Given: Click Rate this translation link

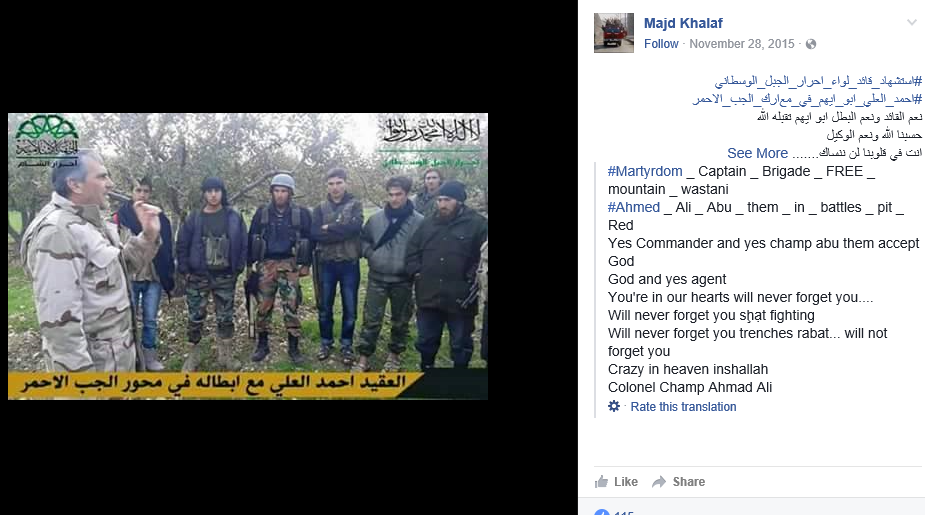Looking at the screenshot, I should pyautogui.click(x=683, y=406).
